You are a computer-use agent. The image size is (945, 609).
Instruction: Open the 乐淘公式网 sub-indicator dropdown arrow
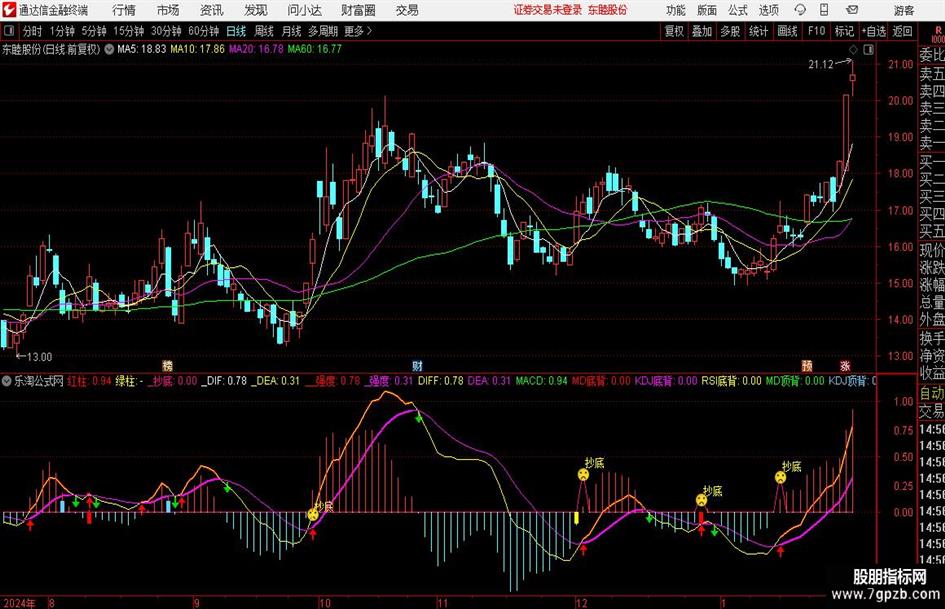point(7,381)
